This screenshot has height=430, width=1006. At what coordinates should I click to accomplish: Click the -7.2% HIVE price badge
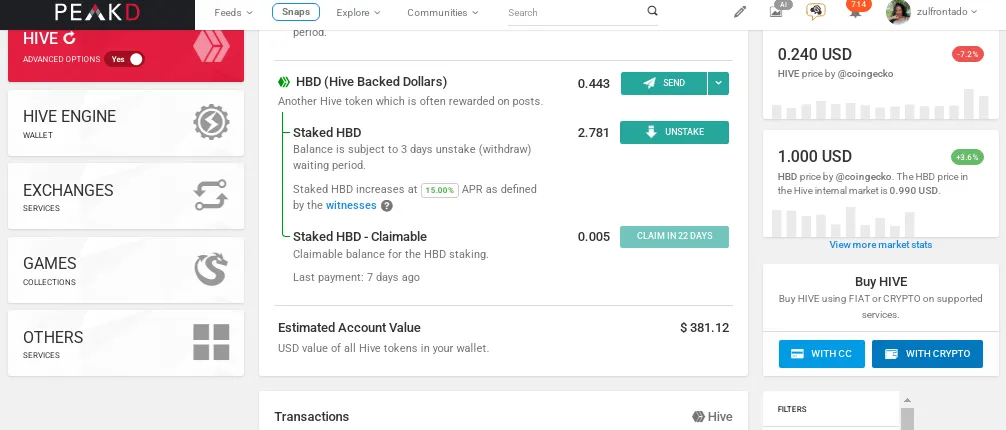[x=968, y=55]
